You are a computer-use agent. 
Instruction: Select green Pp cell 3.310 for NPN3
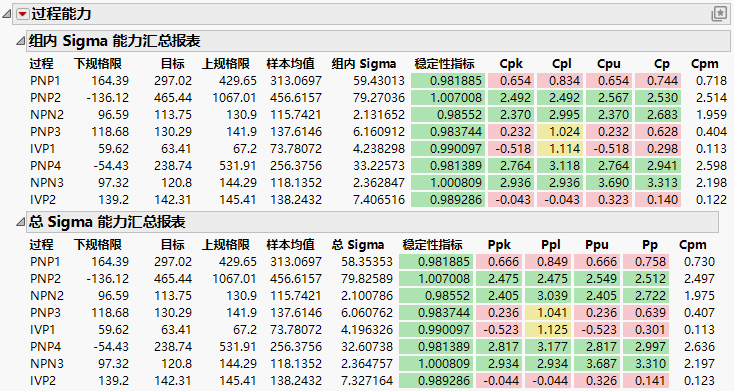click(x=646, y=364)
